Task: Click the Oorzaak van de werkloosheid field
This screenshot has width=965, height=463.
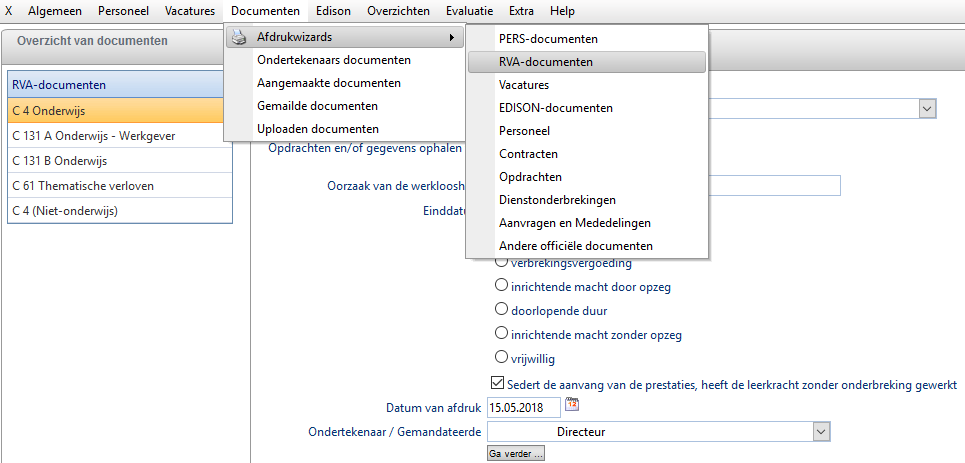Action: pos(775,185)
